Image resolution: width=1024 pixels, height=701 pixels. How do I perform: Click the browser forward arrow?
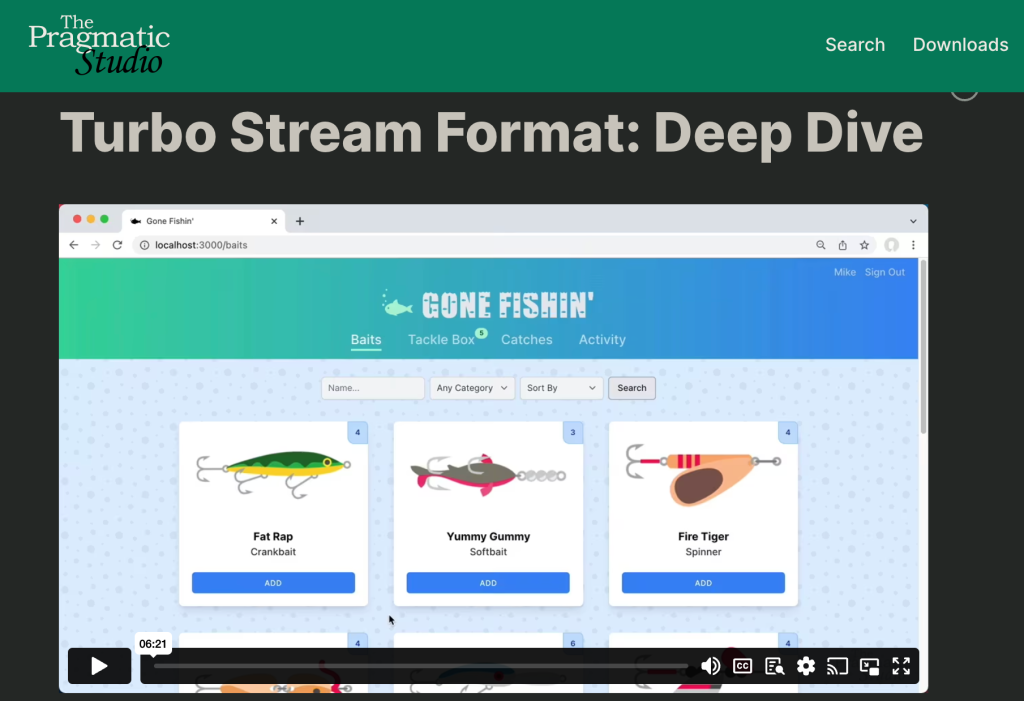pyautogui.click(x=95, y=245)
